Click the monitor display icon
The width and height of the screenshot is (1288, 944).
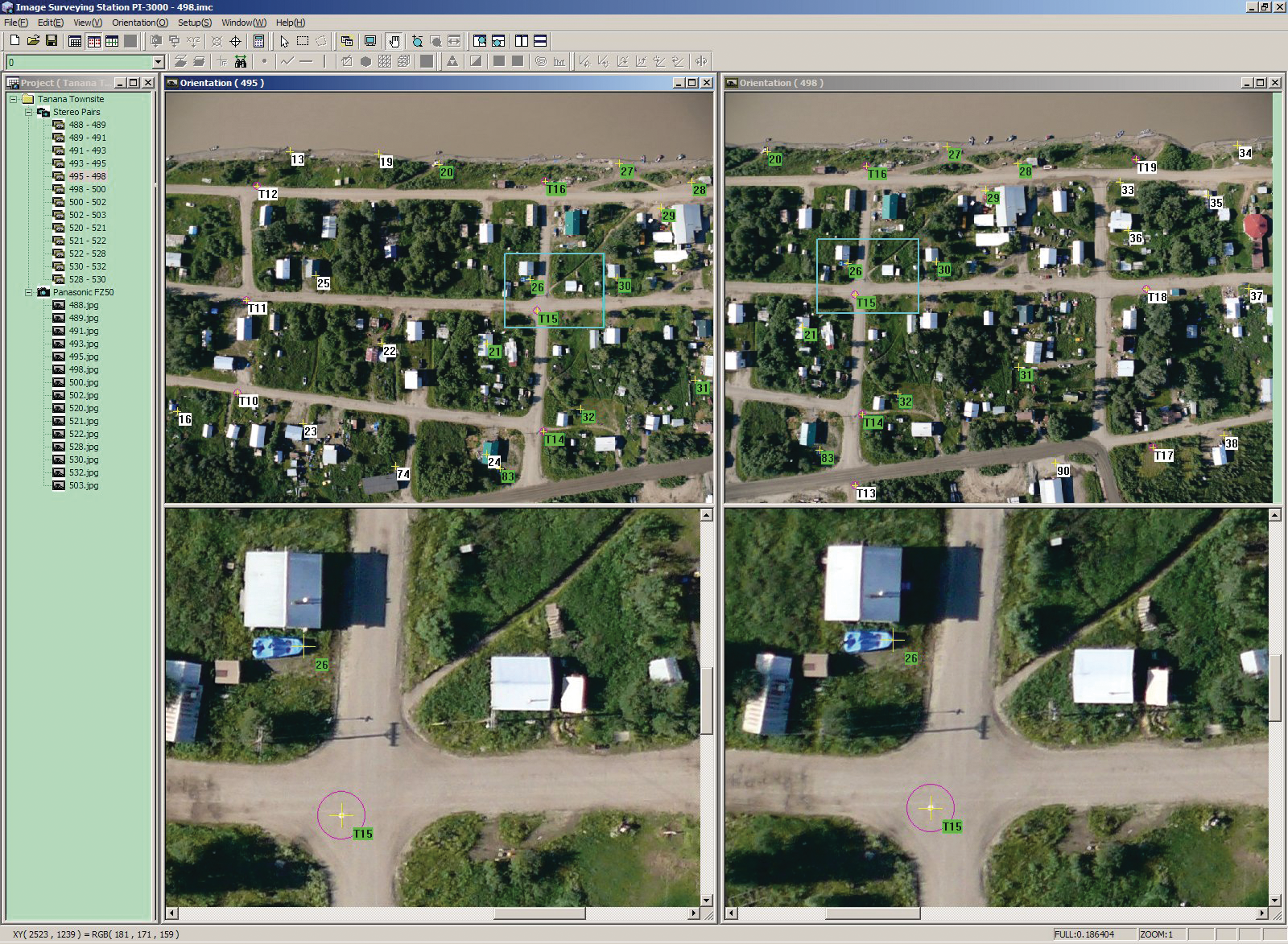(x=370, y=41)
